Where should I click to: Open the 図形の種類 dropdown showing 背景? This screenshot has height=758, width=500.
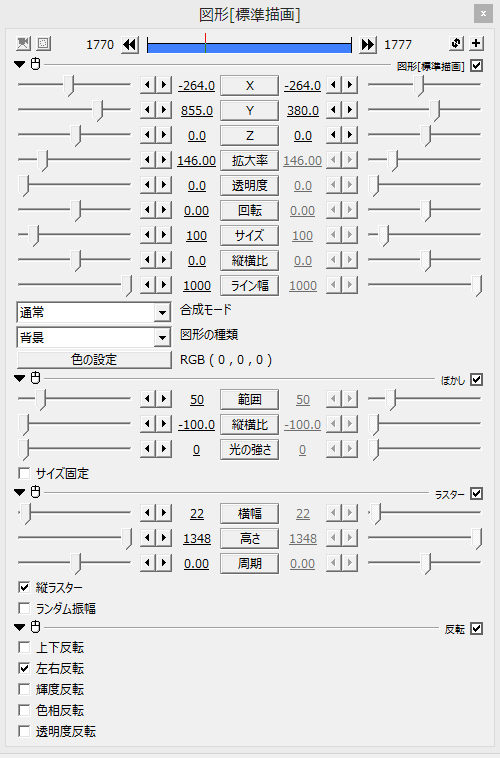point(93,337)
